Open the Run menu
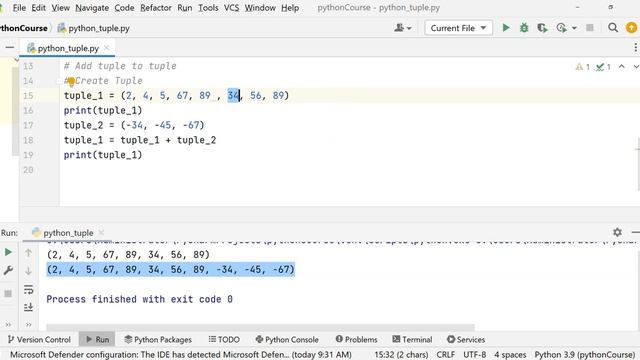The height and width of the screenshot is (360, 640). 184,8
